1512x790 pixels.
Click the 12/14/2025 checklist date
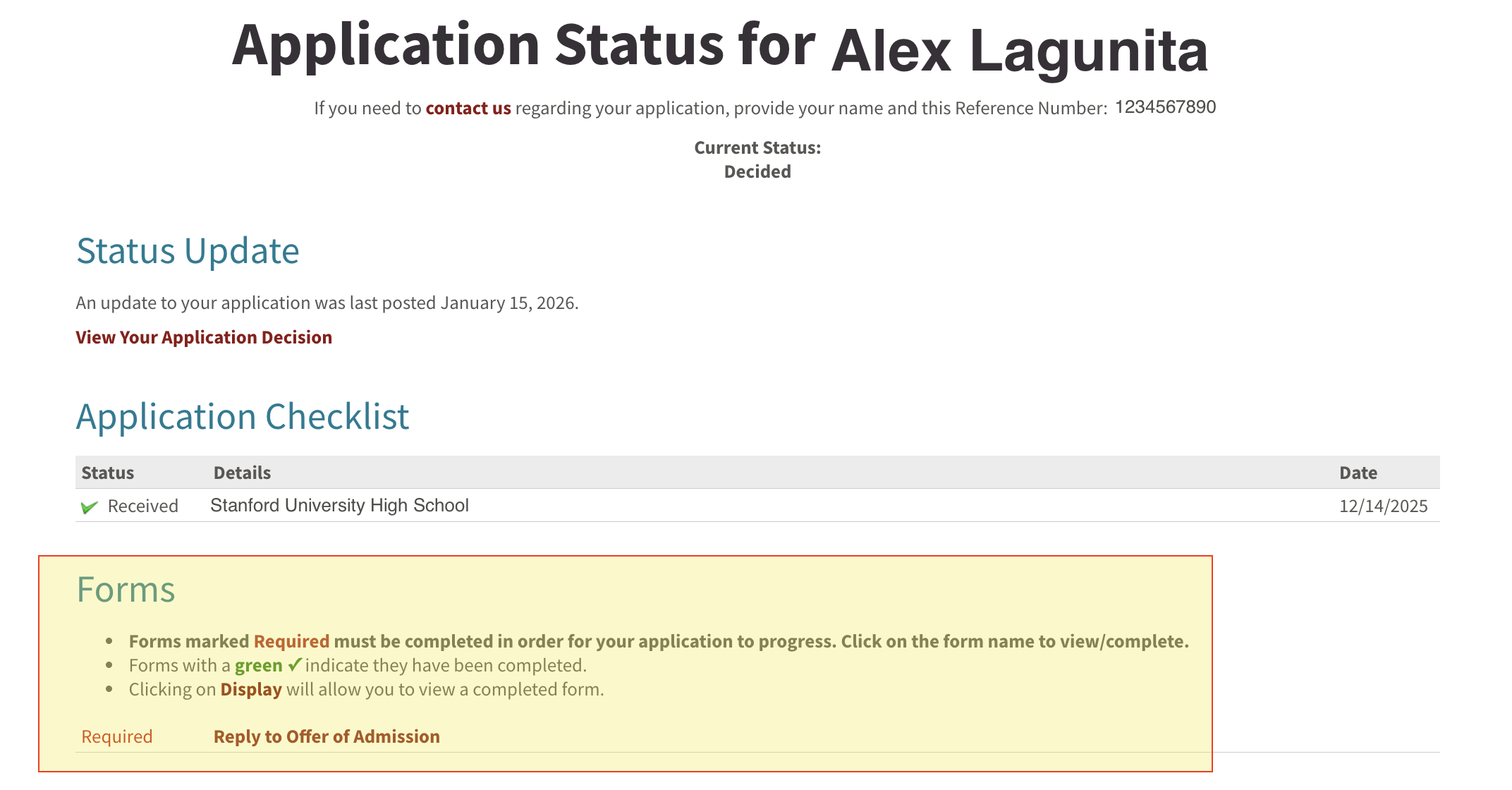(x=1383, y=506)
